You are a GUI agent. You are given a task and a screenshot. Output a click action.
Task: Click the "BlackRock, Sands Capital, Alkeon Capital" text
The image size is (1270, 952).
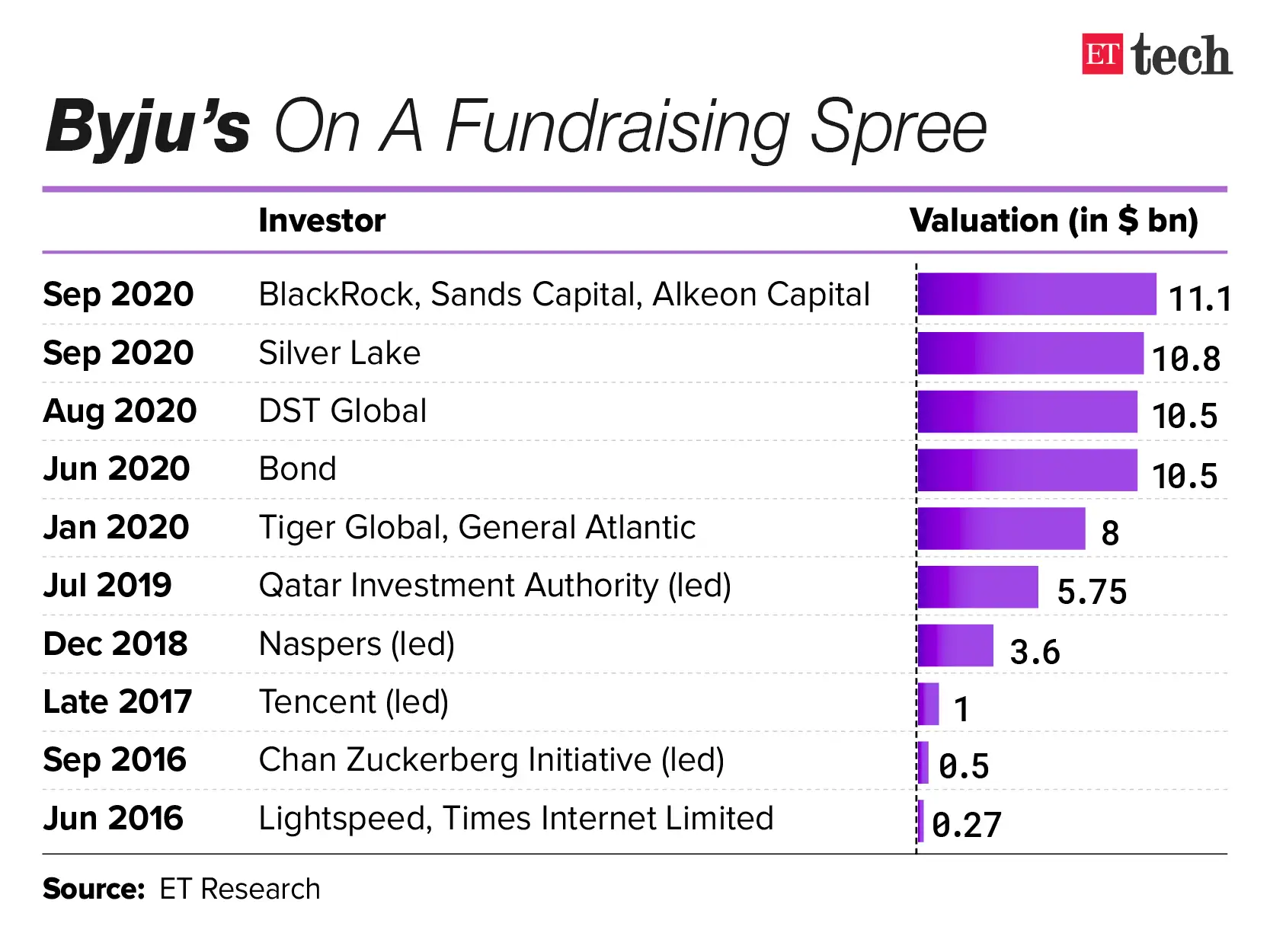click(564, 295)
